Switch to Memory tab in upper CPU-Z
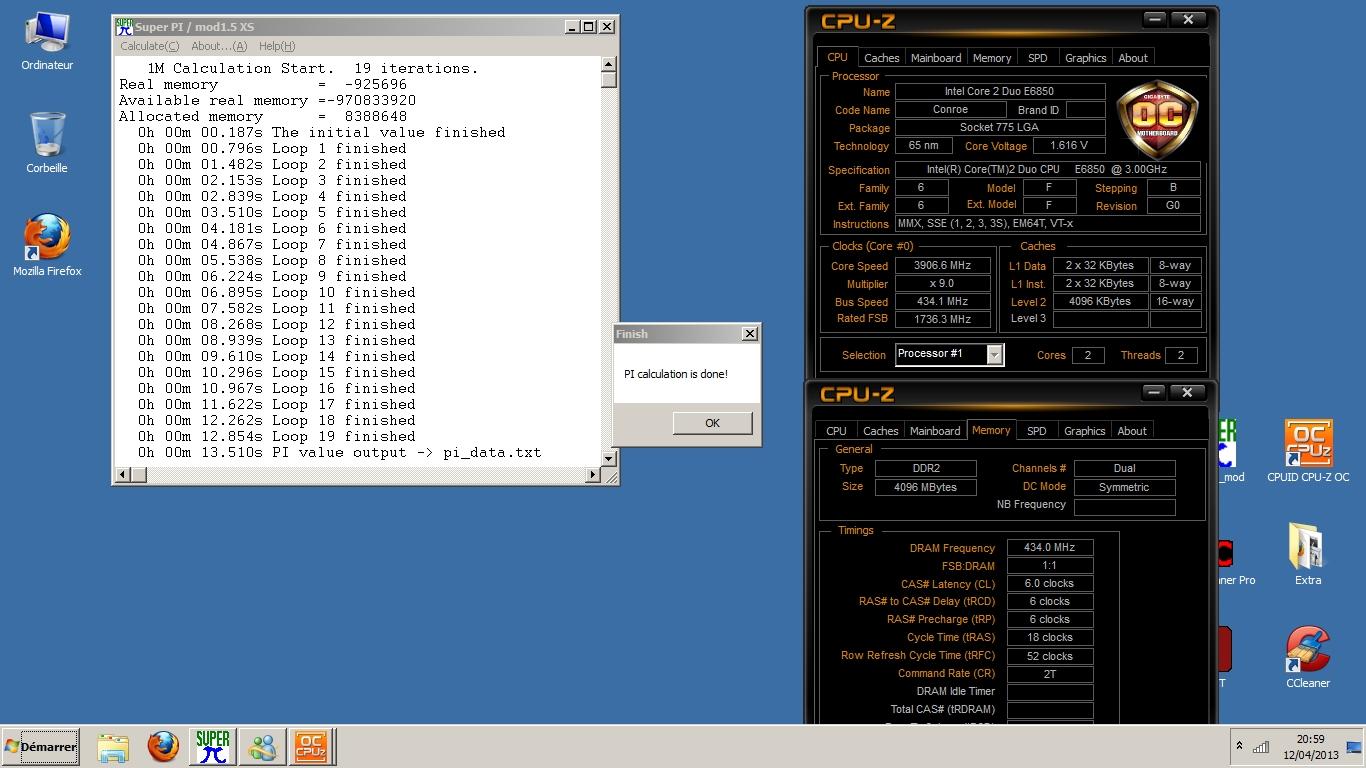The width and height of the screenshot is (1366, 768). pos(992,58)
